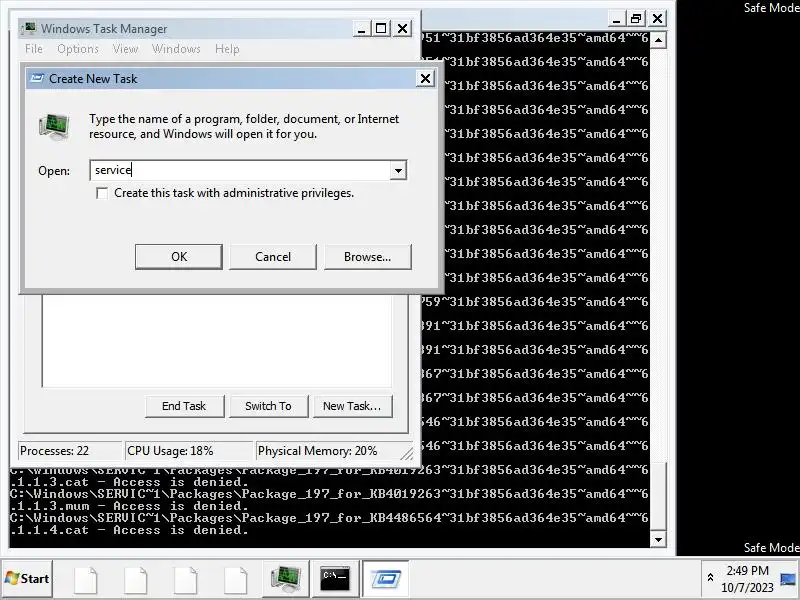Click the computer icon inside Run dialog
Image resolution: width=800 pixels, height=600 pixels.
pos(54,127)
